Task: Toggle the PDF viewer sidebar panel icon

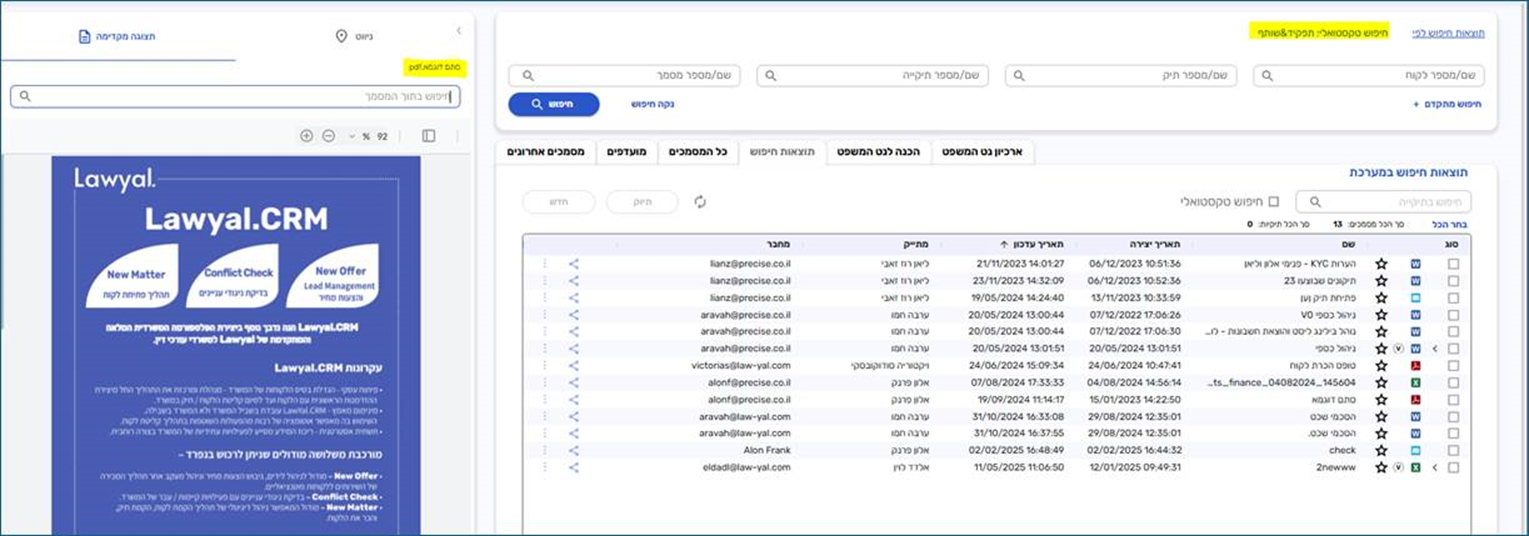Action: 428,136
